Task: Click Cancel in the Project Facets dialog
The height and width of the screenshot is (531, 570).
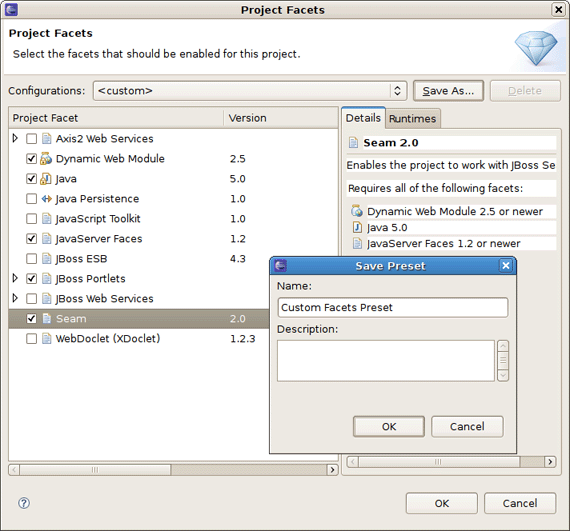Action: click(x=520, y=503)
